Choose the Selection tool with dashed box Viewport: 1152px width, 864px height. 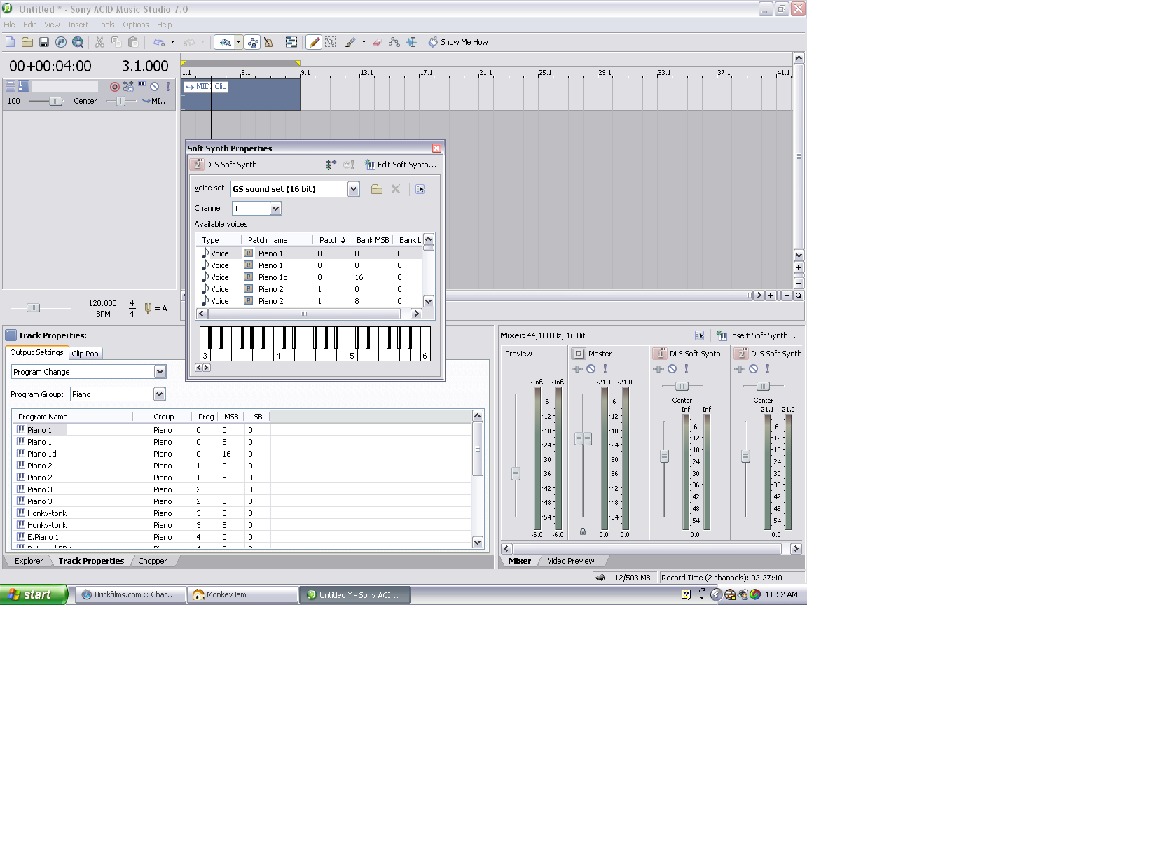tap(331, 42)
